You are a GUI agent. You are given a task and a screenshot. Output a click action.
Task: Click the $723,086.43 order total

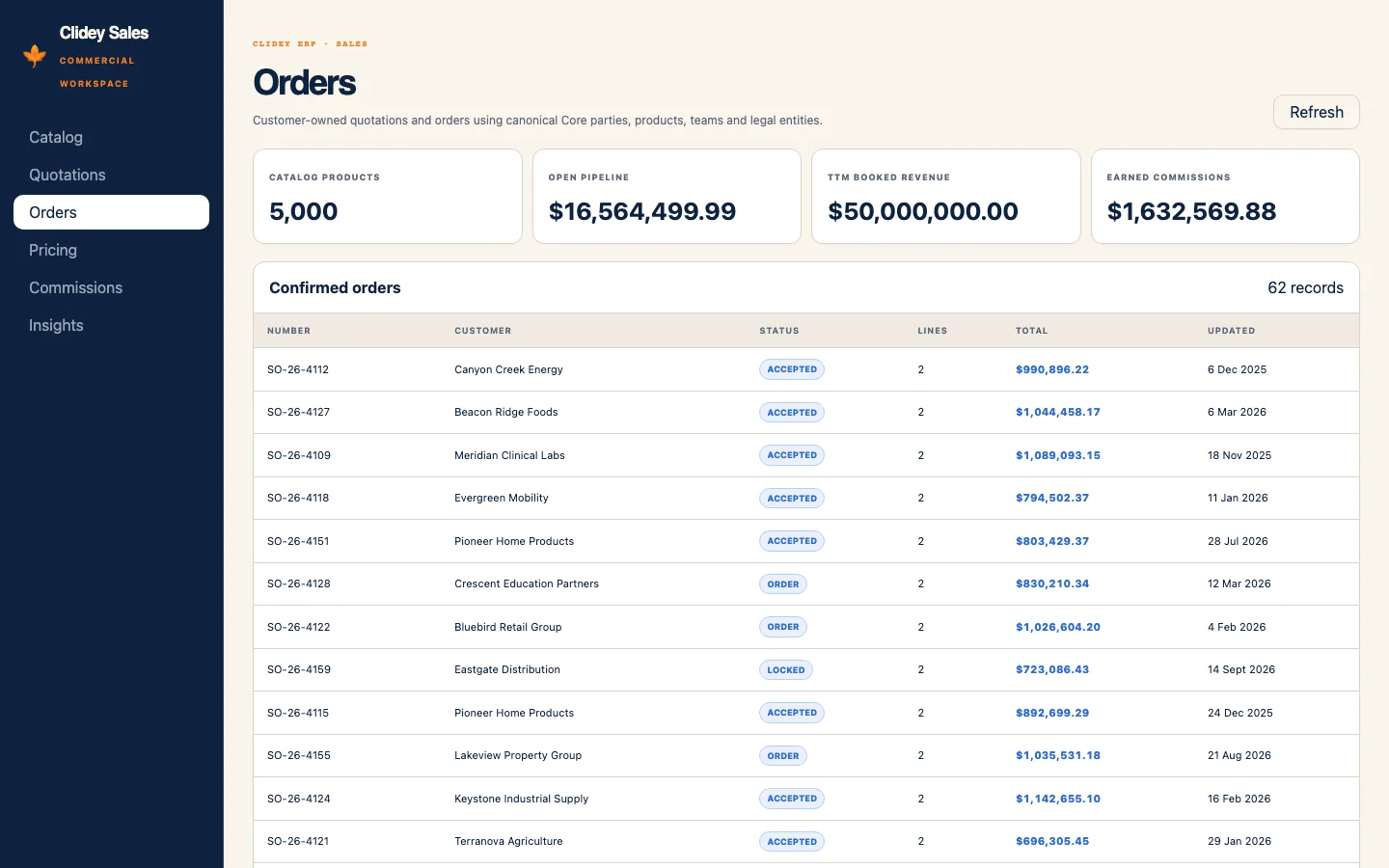click(x=1051, y=669)
